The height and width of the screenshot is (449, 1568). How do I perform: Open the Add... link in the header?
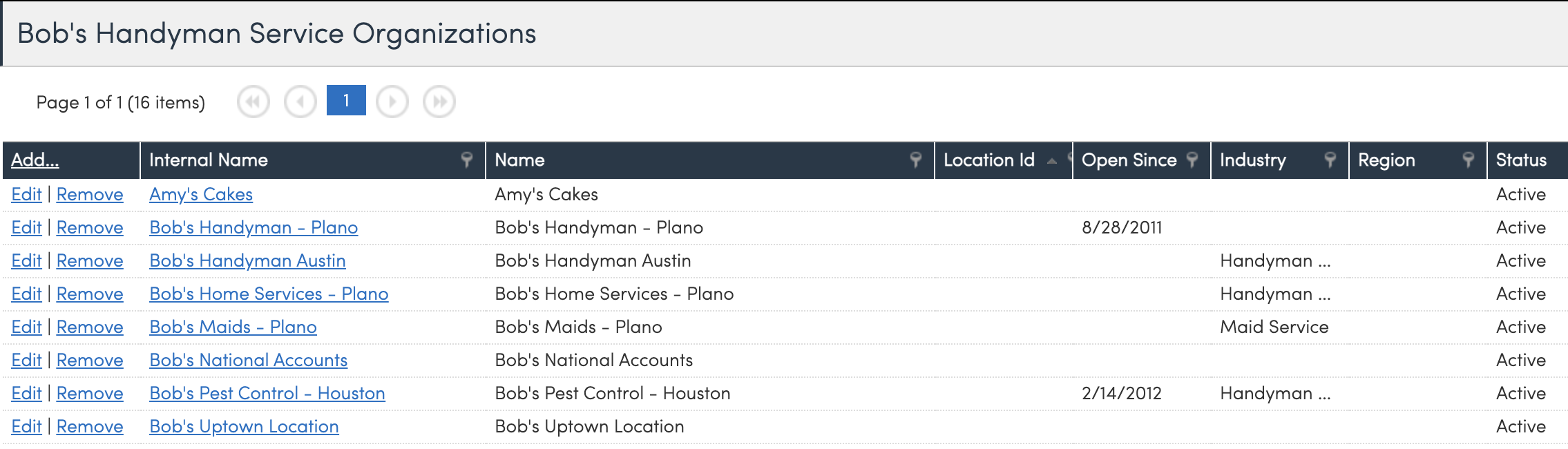point(35,160)
